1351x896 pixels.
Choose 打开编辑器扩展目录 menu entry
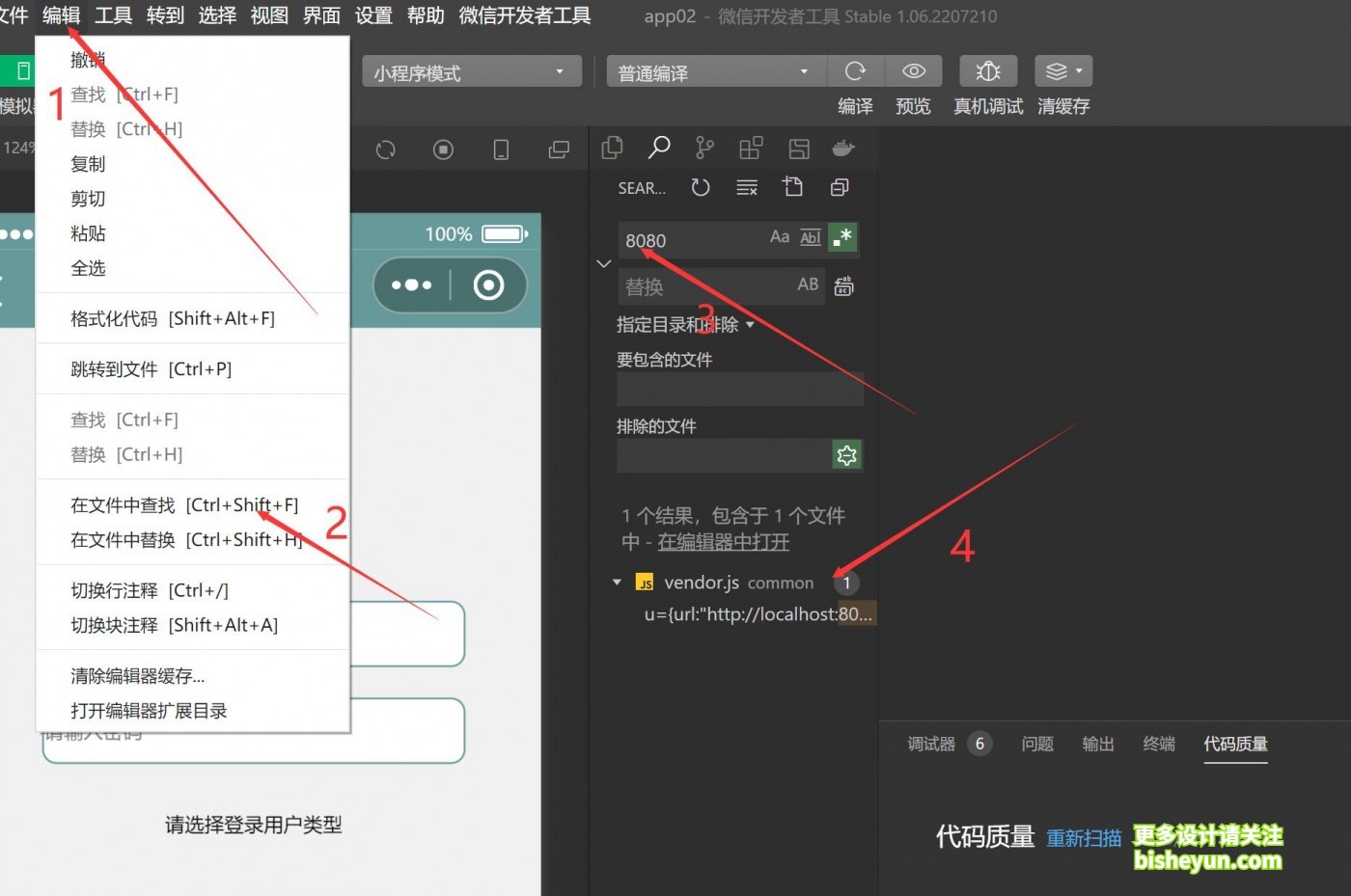[x=192, y=711]
